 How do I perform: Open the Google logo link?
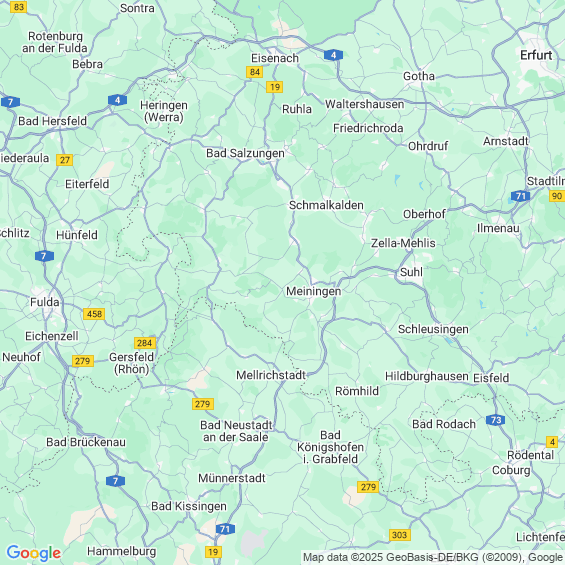pyautogui.click(x=34, y=553)
